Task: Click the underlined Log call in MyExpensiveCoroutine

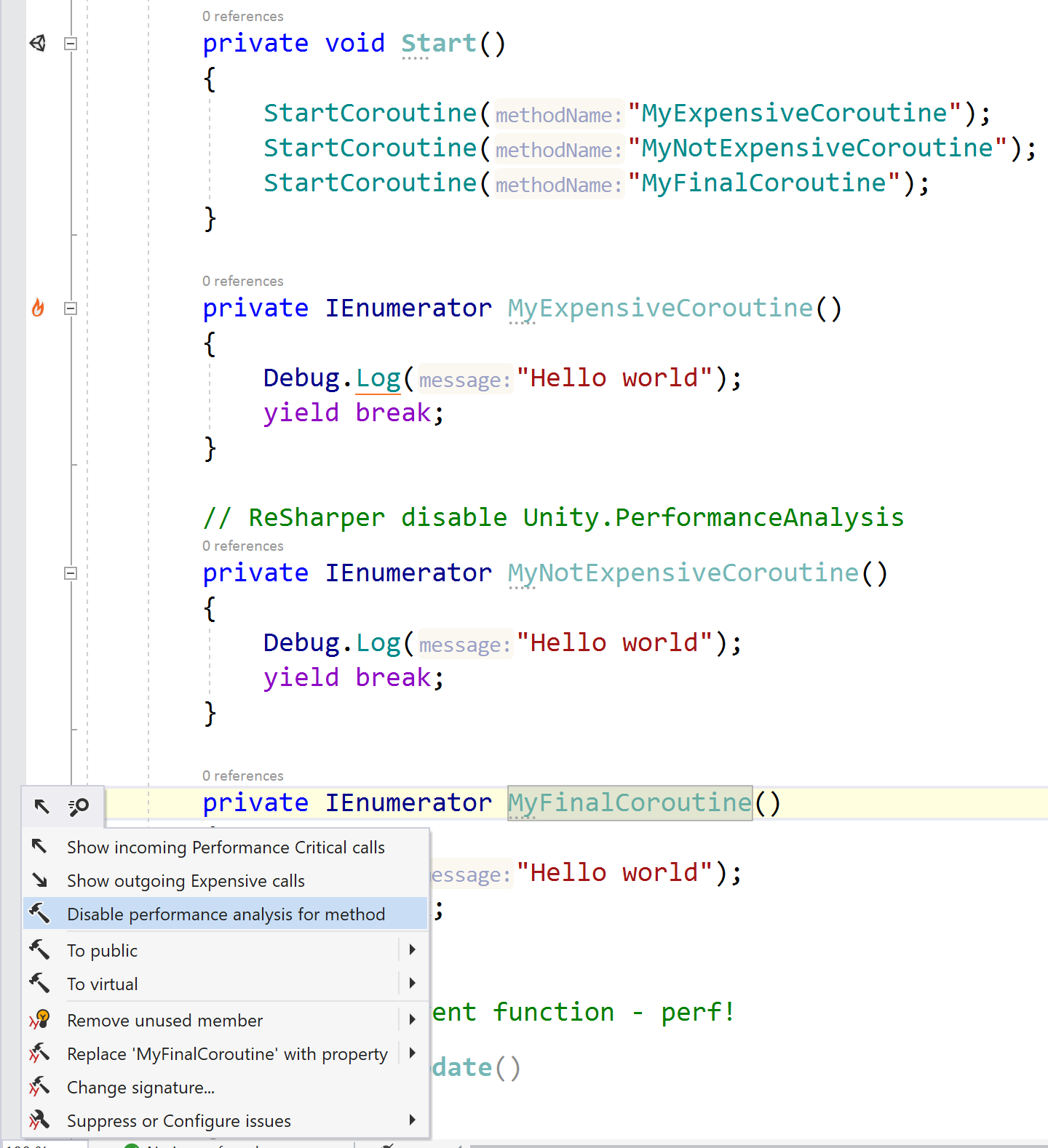Action: click(x=378, y=378)
